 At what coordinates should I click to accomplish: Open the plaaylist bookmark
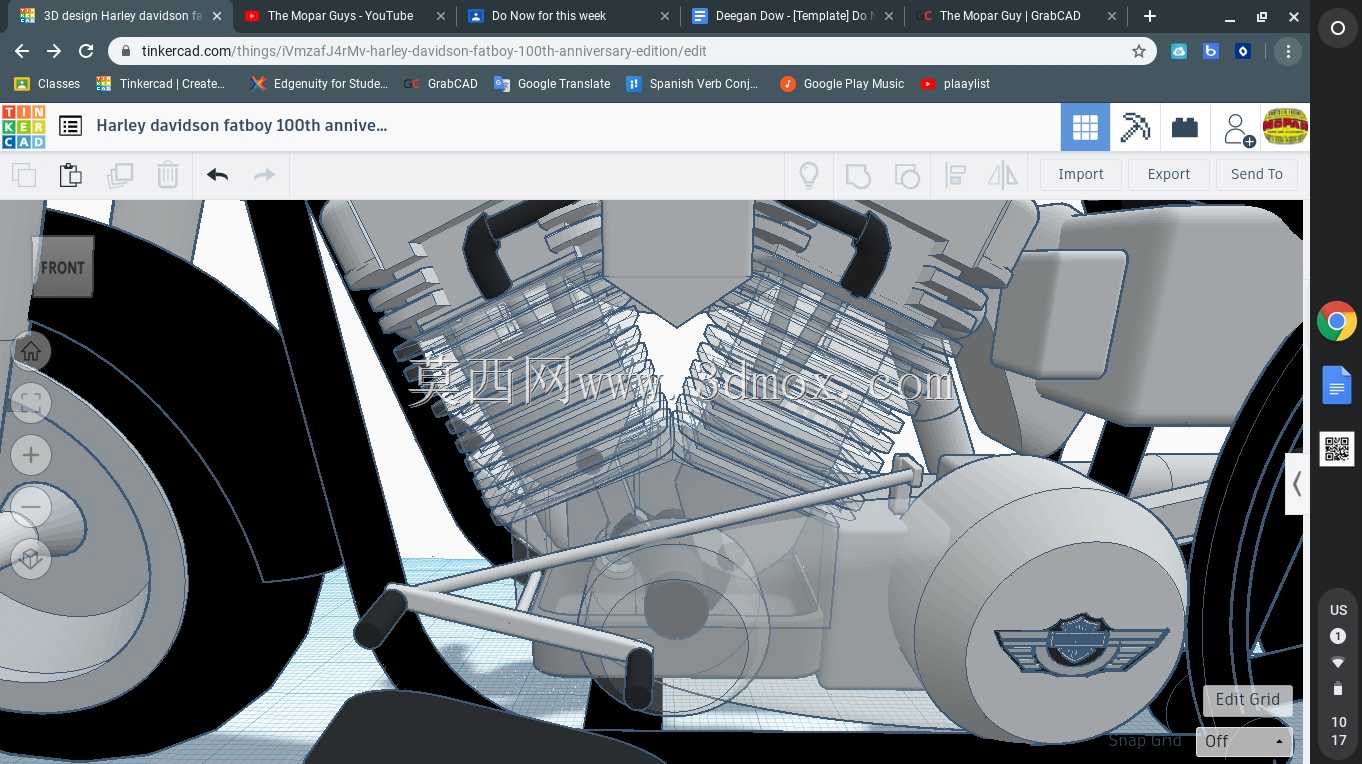(x=955, y=84)
